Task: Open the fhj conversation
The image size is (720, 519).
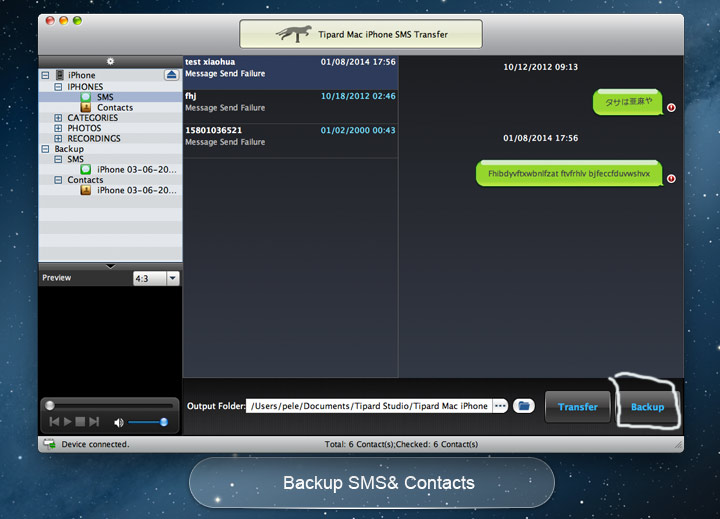Action: click(x=290, y=107)
